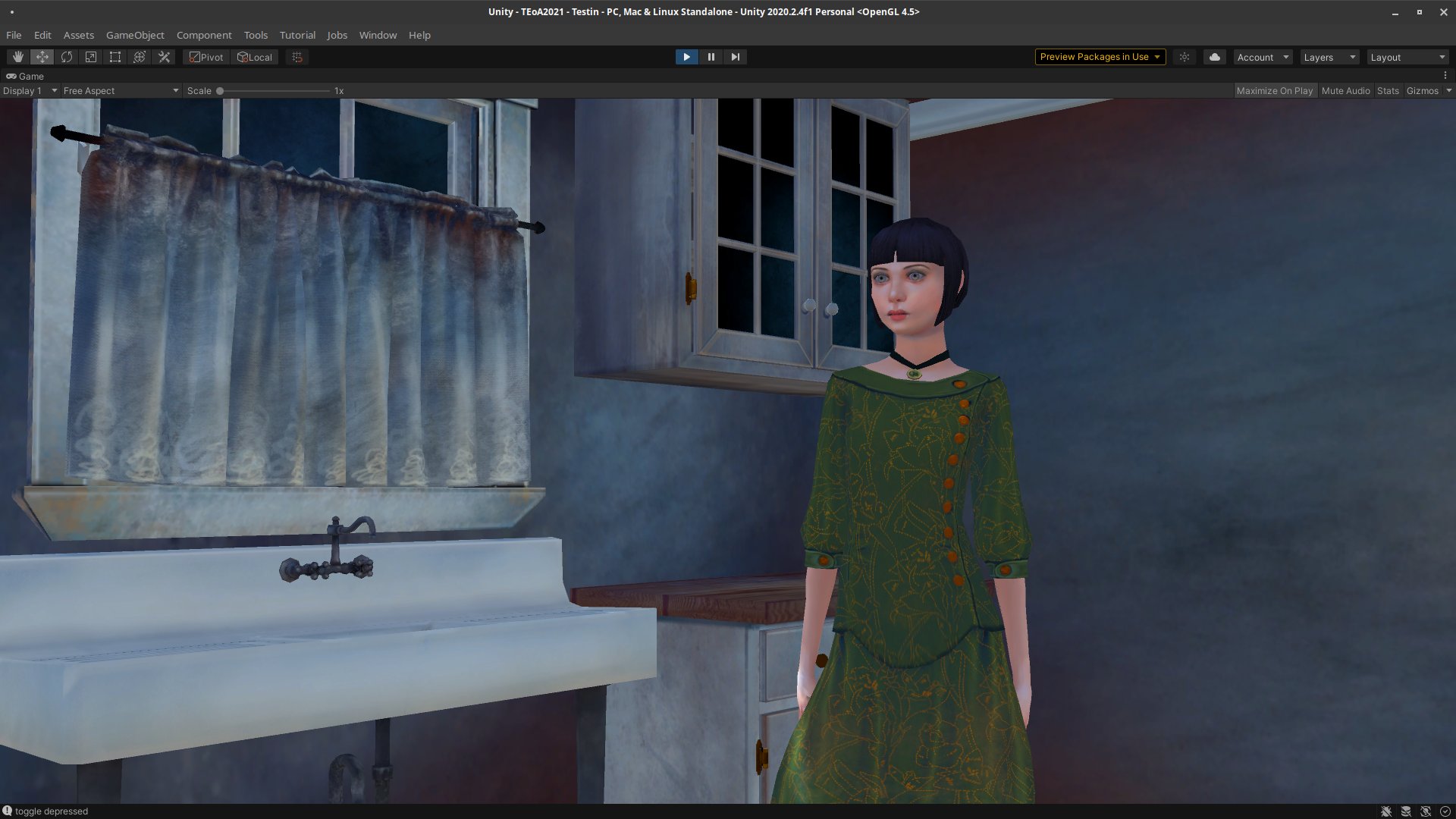Open Unity cloud services
This screenshot has width=1456, height=819.
[1215, 57]
